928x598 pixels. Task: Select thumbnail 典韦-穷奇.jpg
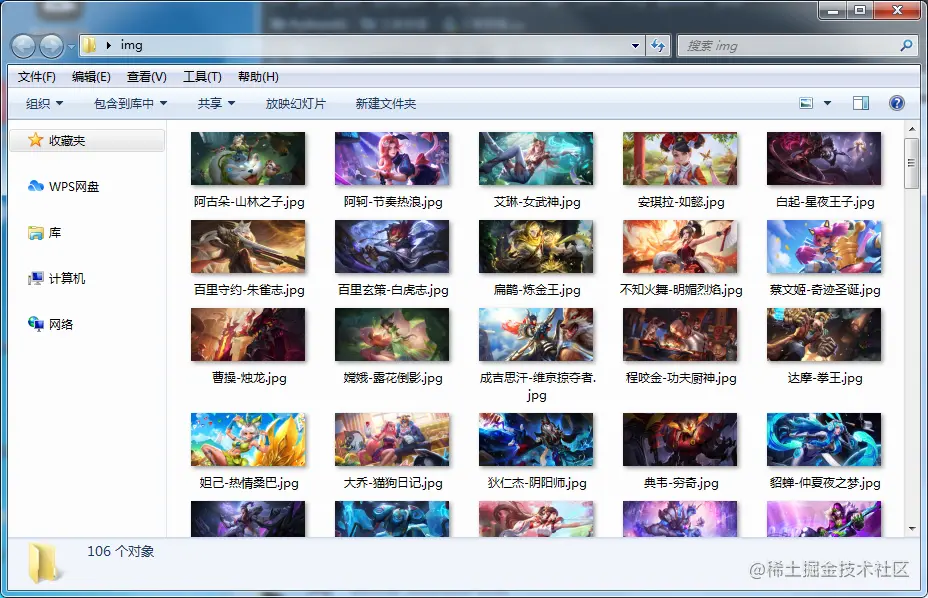pos(680,439)
